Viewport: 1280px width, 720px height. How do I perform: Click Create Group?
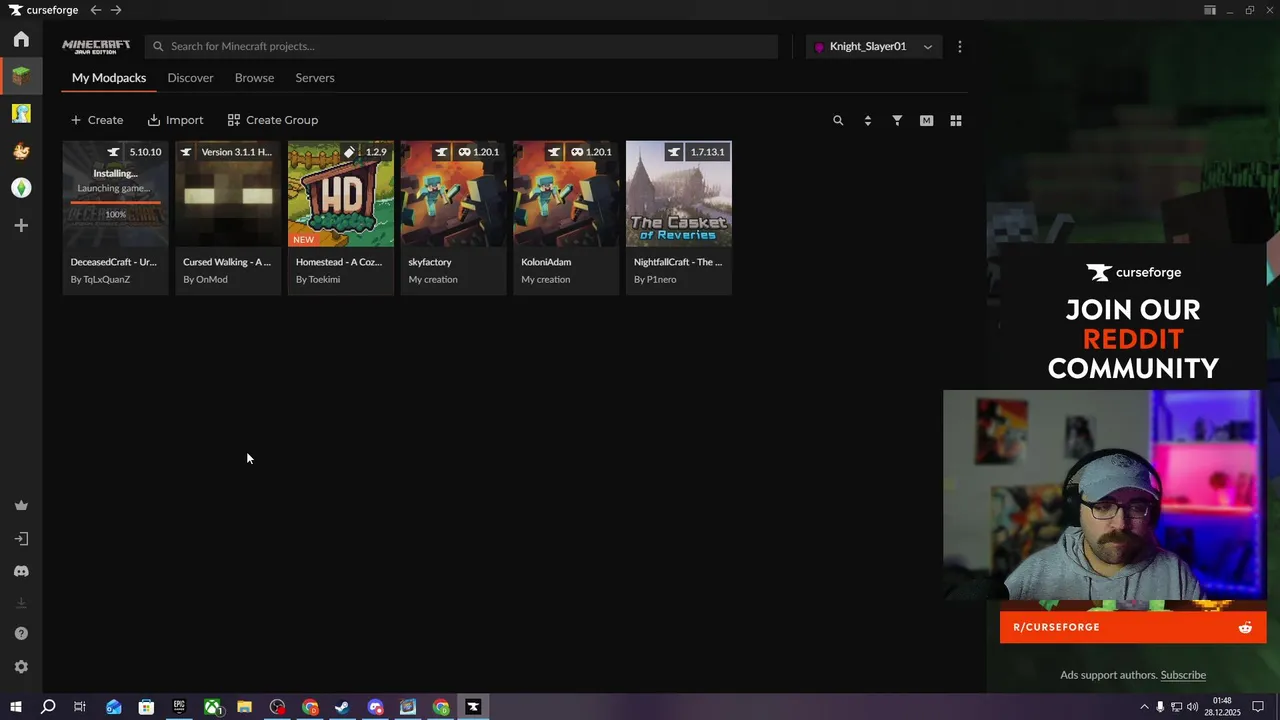coord(273,120)
